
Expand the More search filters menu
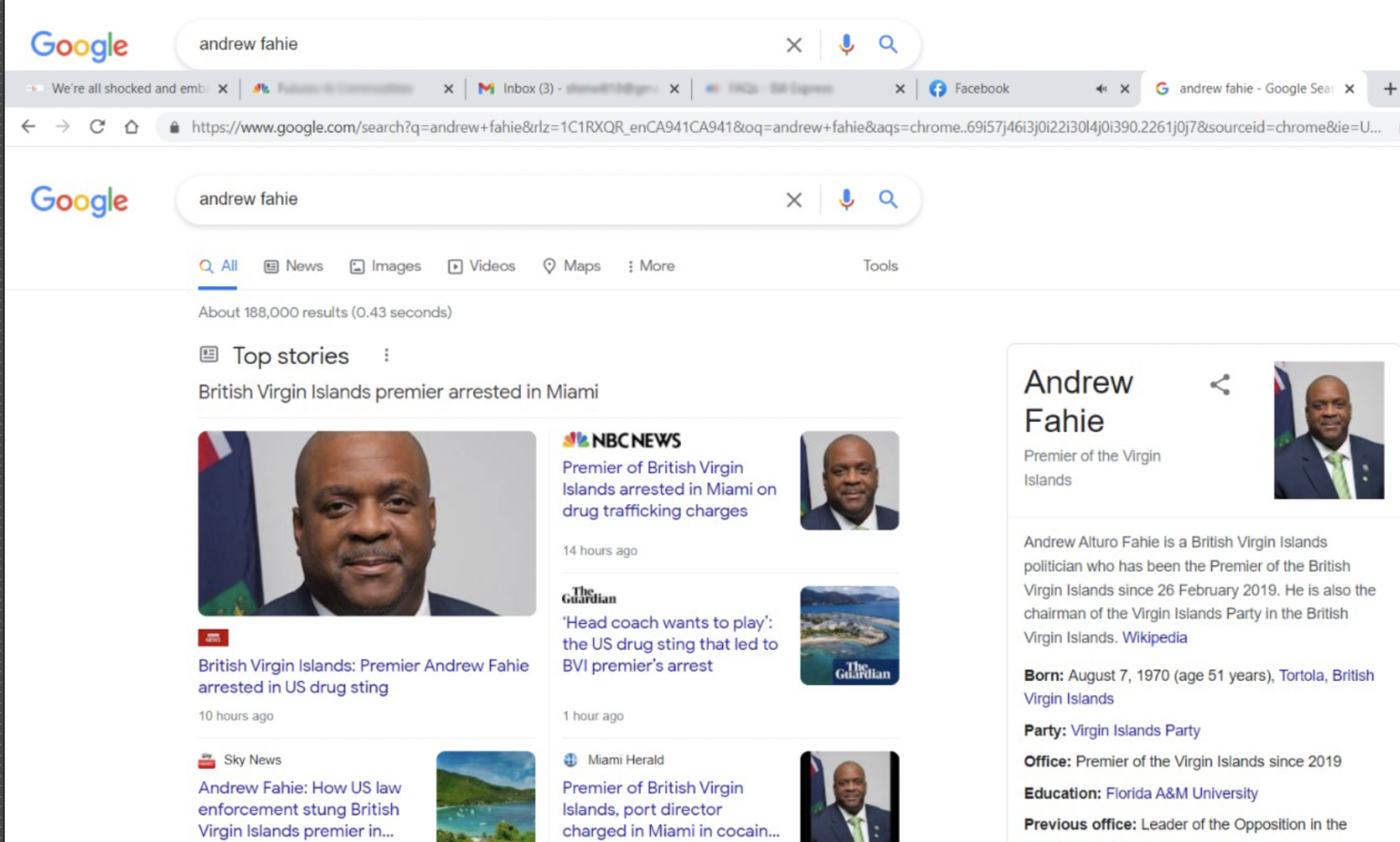pos(651,266)
